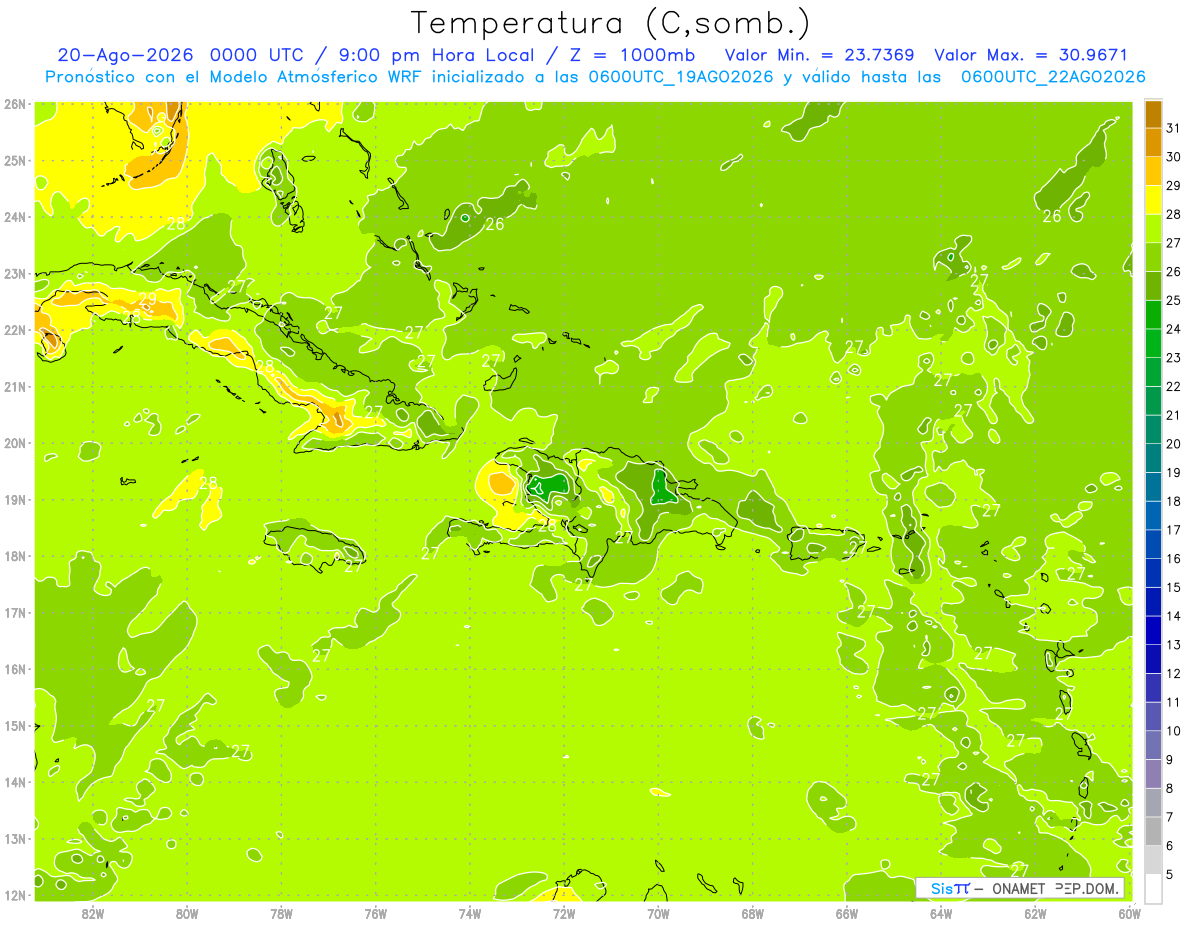Pick the lime legend swatch between 27 and 28
The width and height of the screenshot is (1200, 927).
[x=1153, y=228]
